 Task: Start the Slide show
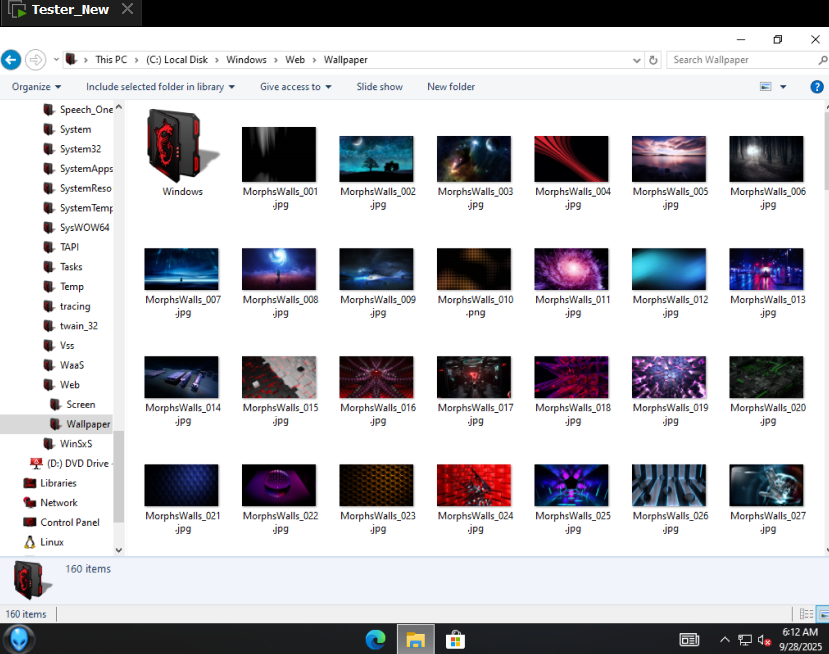[379, 87]
